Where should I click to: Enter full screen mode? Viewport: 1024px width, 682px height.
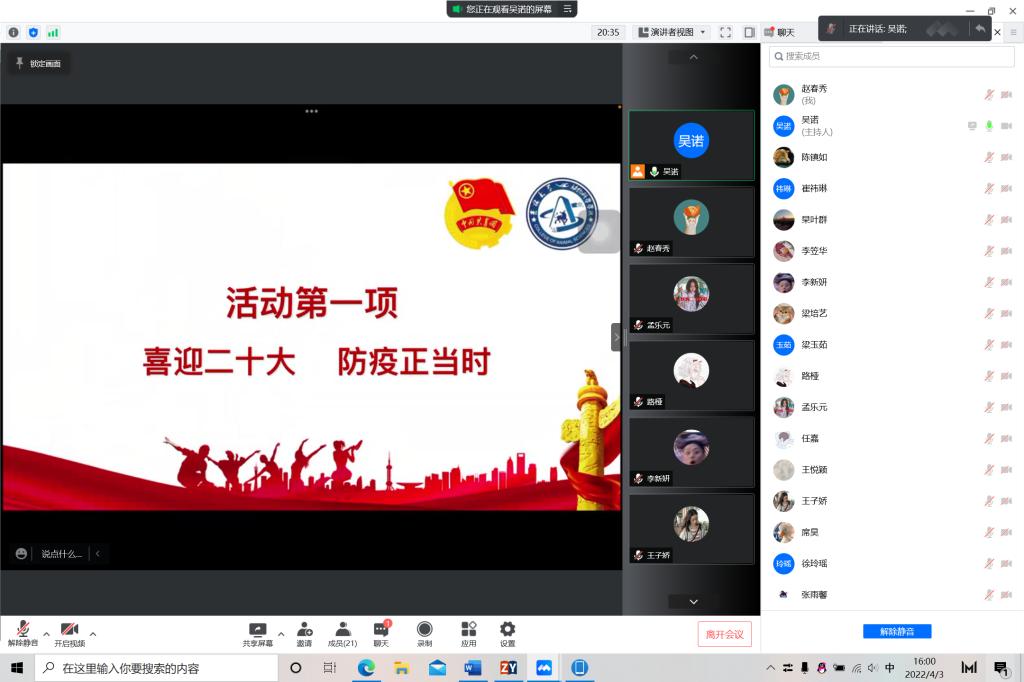tap(726, 32)
